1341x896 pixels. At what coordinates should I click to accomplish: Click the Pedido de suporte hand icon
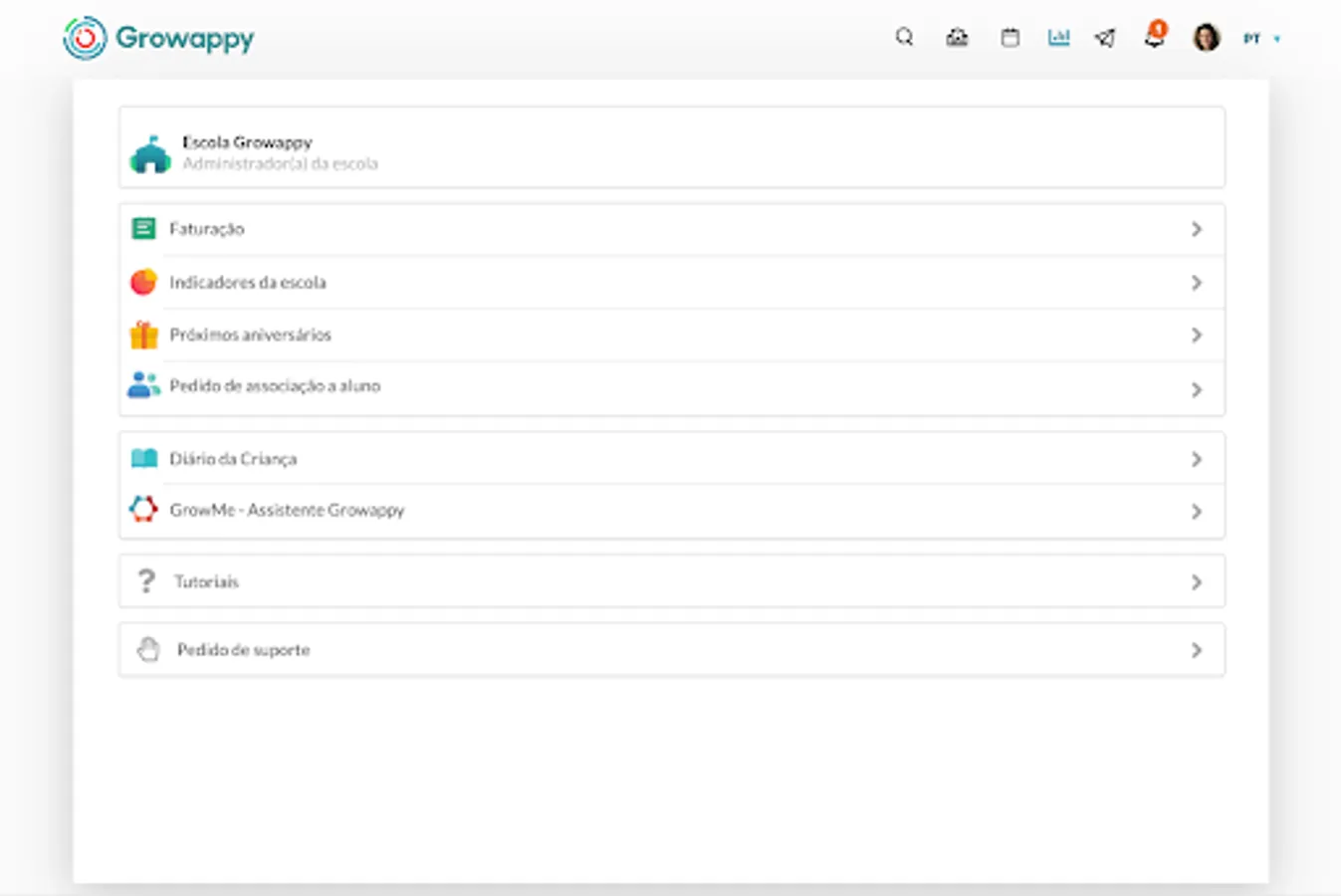point(148,649)
